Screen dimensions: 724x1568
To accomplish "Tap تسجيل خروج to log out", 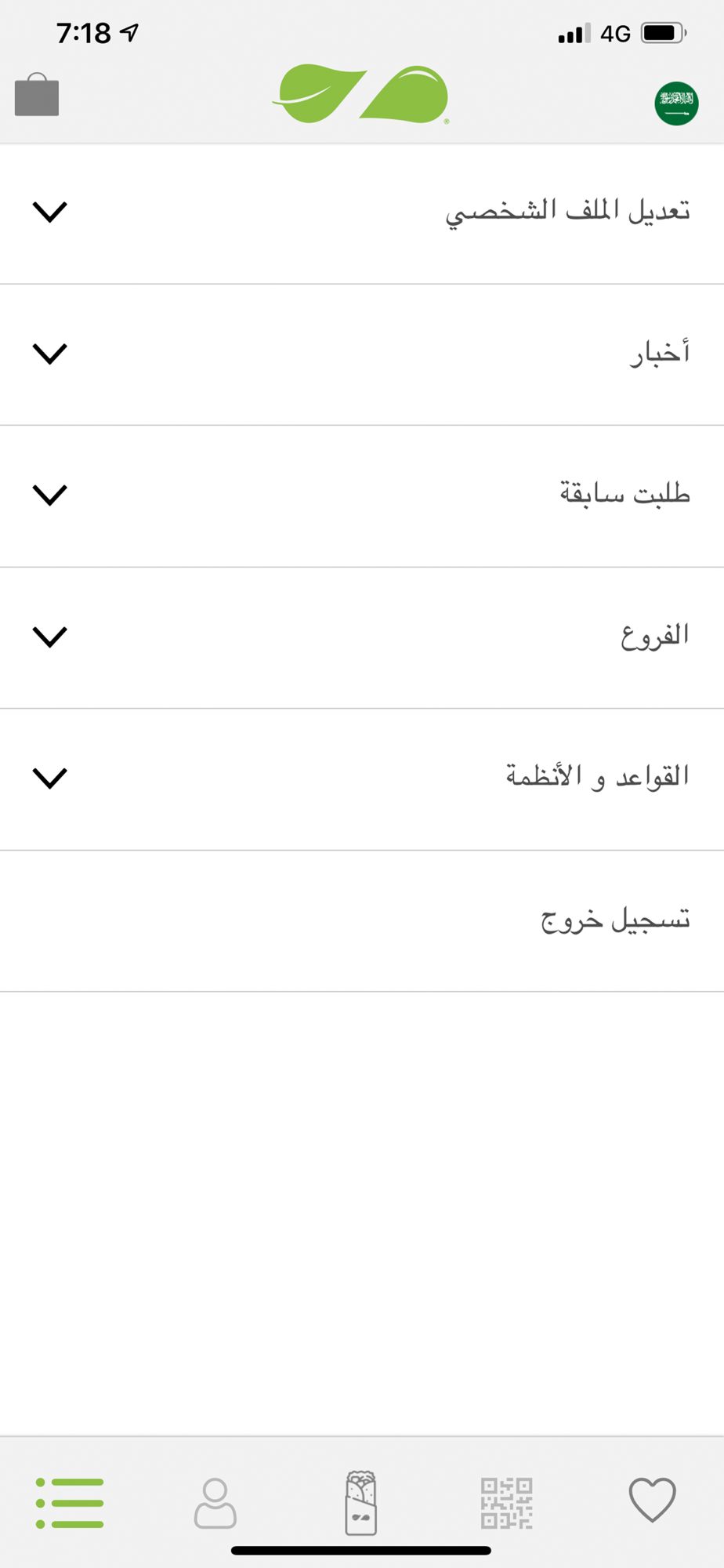I will [x=615, y=920].
